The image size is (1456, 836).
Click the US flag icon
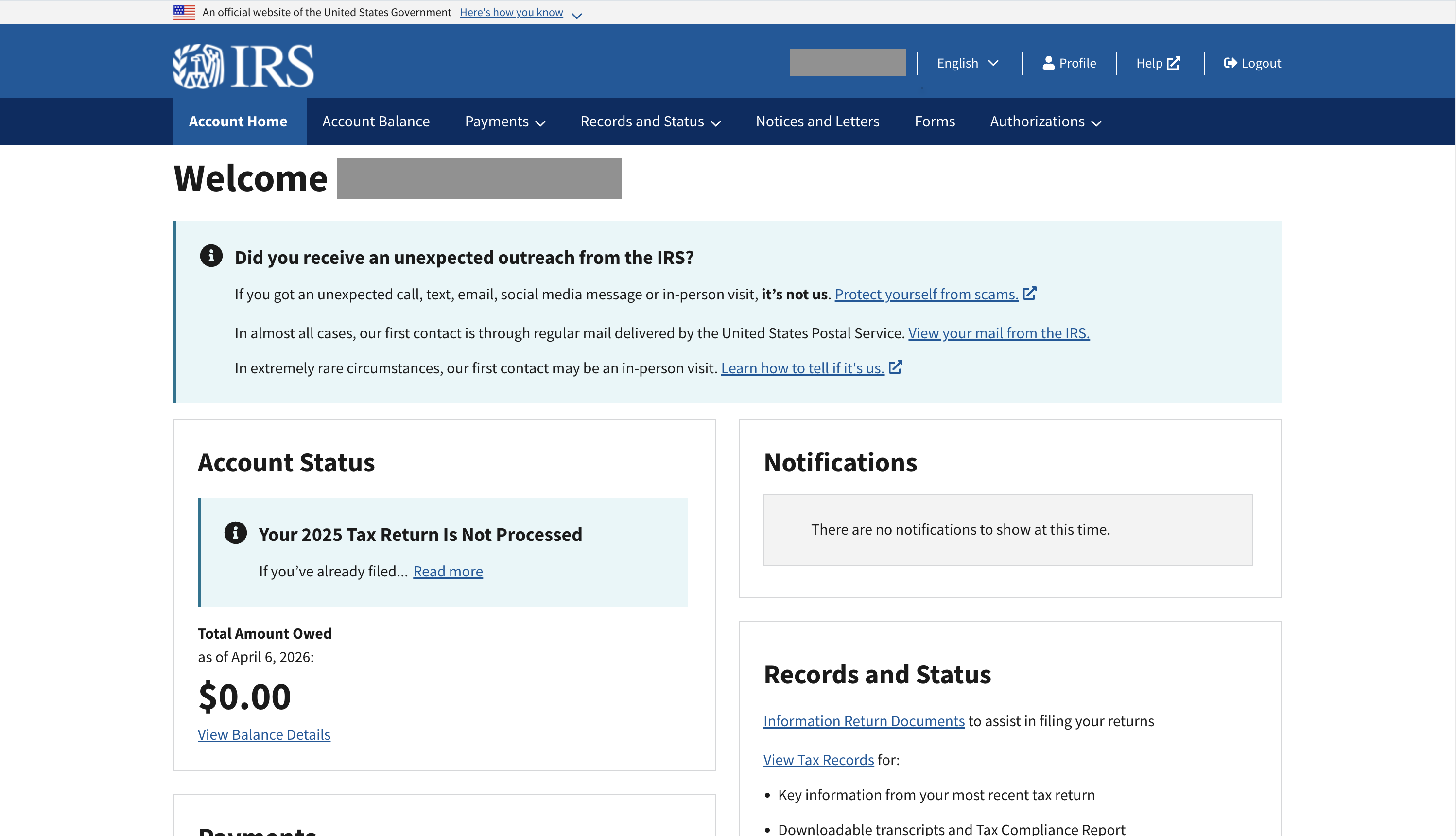point(184,12)
